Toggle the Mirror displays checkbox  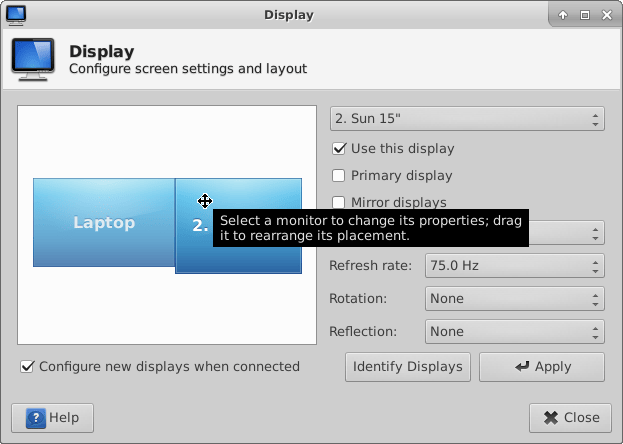pos(339,202)
